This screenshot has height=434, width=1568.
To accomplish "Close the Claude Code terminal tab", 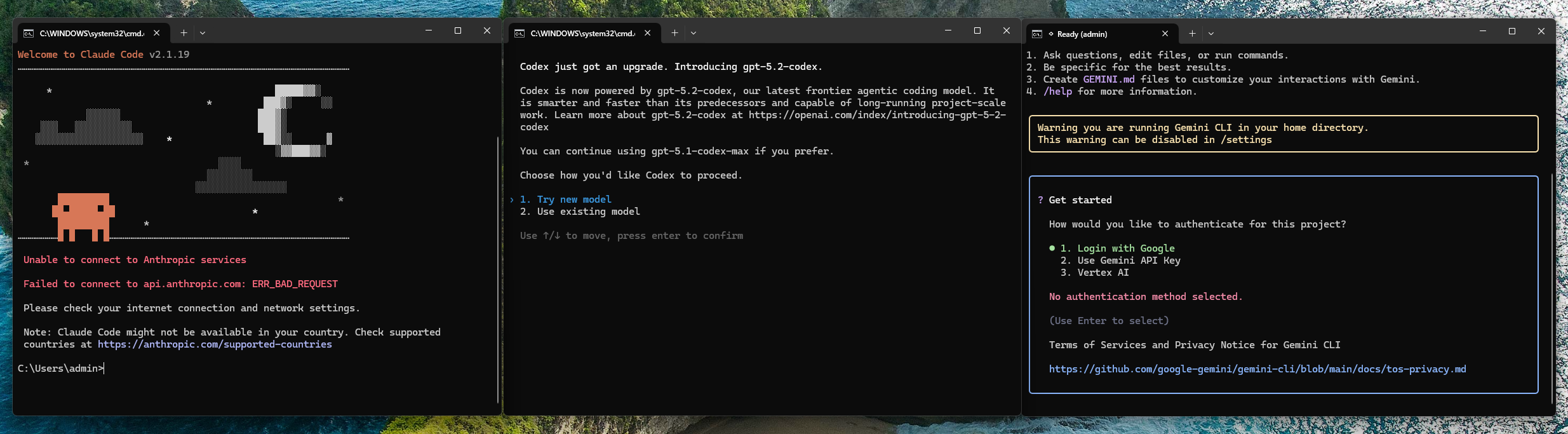I will [157, 33].
